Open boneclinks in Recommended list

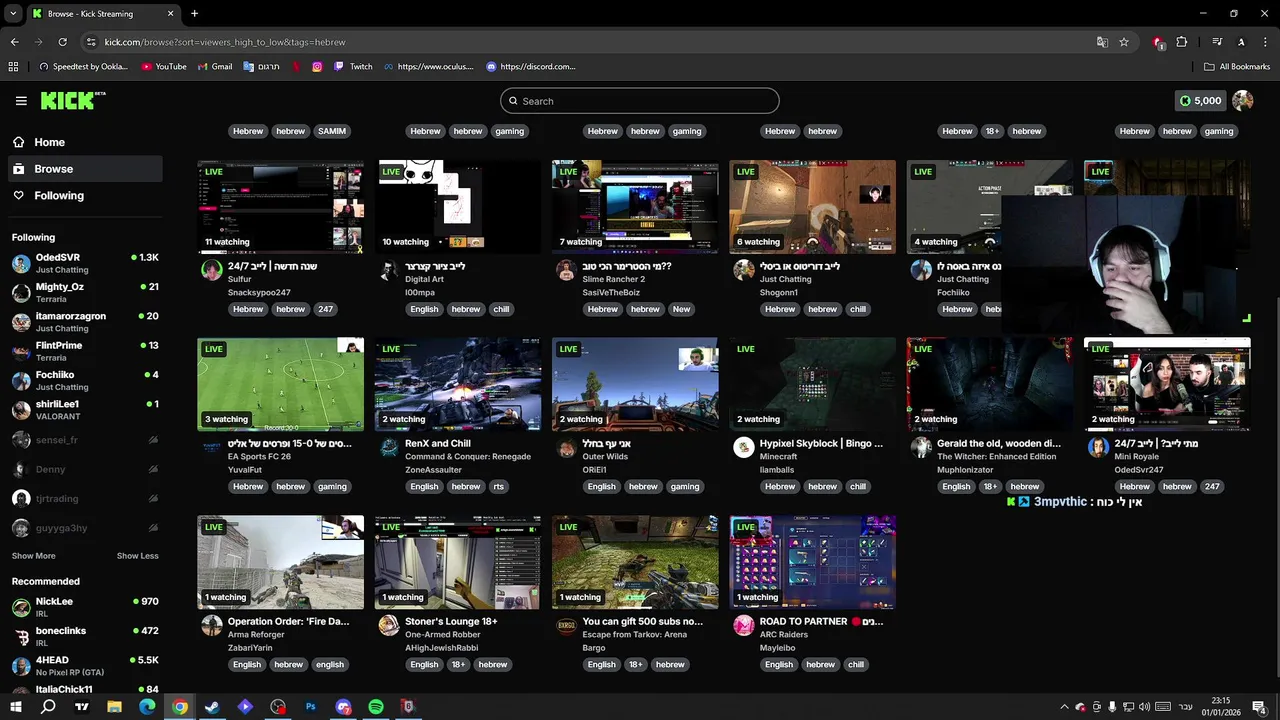click(x=85, y=636)
